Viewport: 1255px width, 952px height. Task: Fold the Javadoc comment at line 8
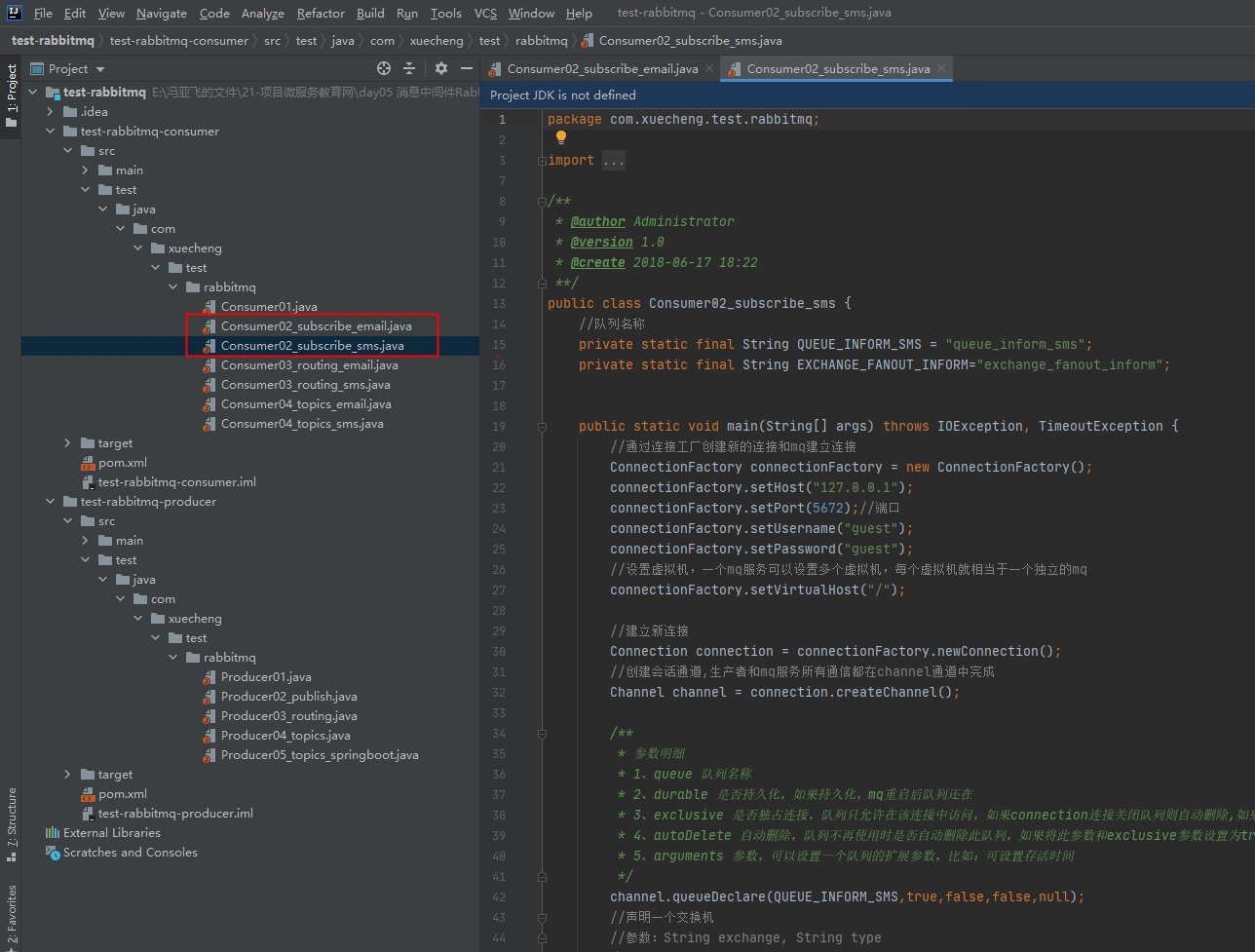tap(542, 202)
